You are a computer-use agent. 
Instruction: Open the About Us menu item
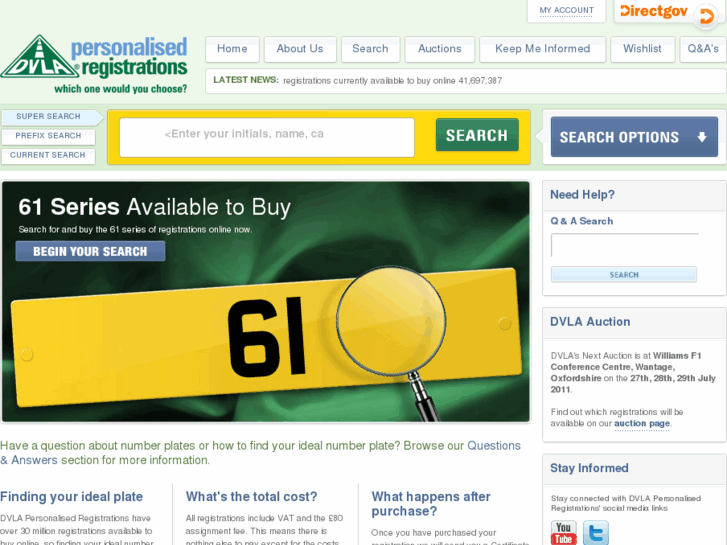click(300, 49)
